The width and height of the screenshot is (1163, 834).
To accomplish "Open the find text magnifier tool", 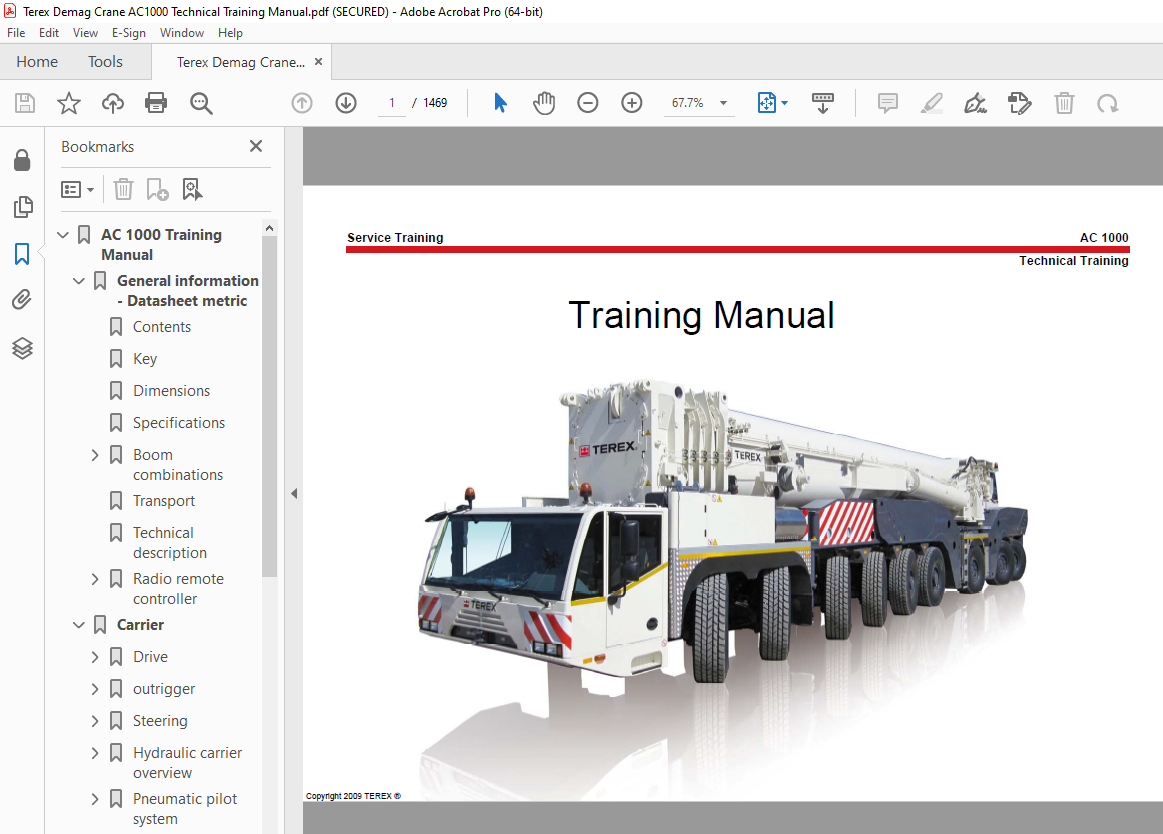I will 201,103.
